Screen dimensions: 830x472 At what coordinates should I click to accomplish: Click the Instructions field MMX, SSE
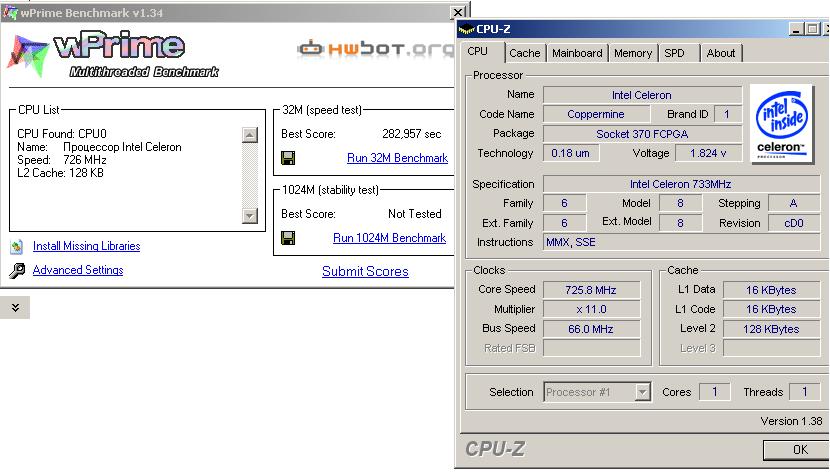pos(681,242)
